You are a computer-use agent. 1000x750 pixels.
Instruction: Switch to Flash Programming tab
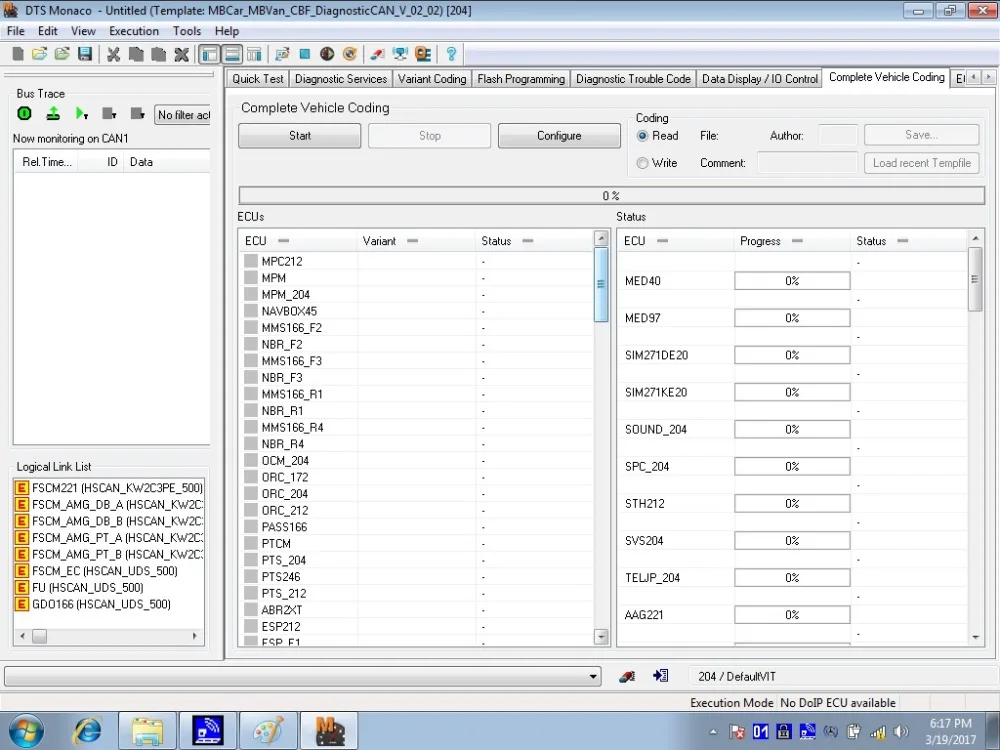click(520, 78)
